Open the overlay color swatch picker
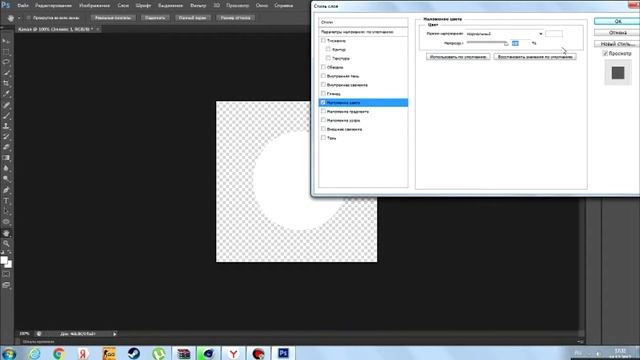This screenshot has height=360, width=640. coord(554,34)
